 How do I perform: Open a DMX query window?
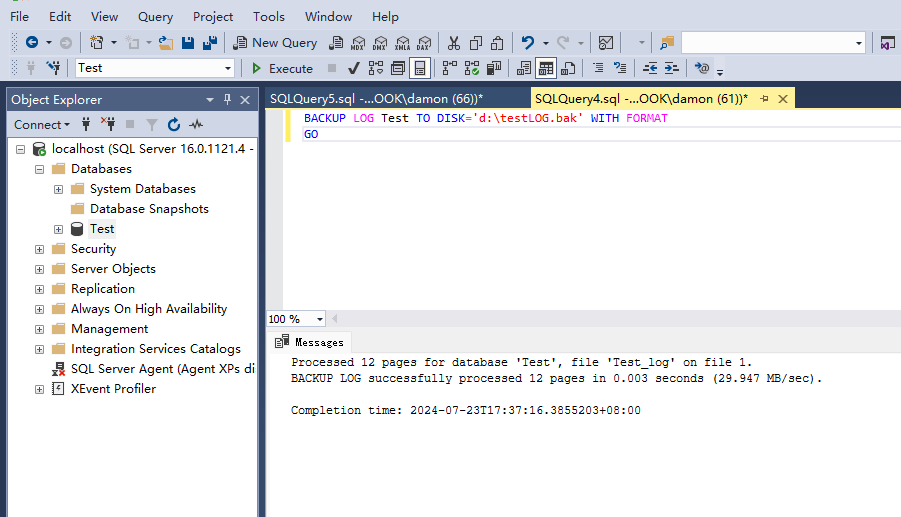380,43
